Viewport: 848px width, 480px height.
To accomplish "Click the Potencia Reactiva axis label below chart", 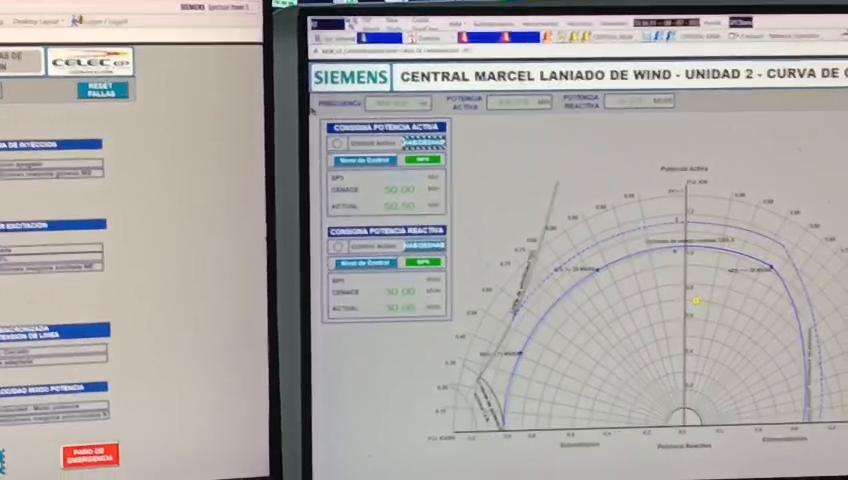I will [x=684, y=446].
